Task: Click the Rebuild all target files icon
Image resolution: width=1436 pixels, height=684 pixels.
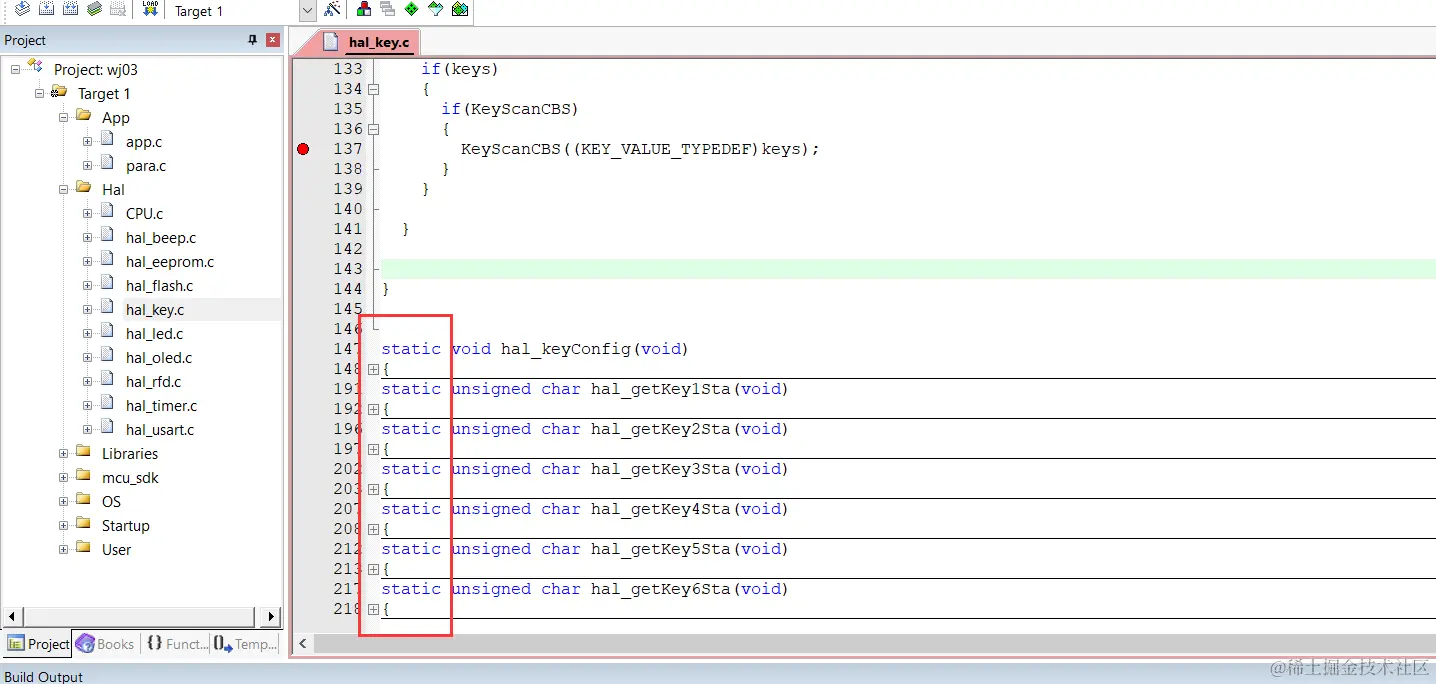Action: [70, 9]
